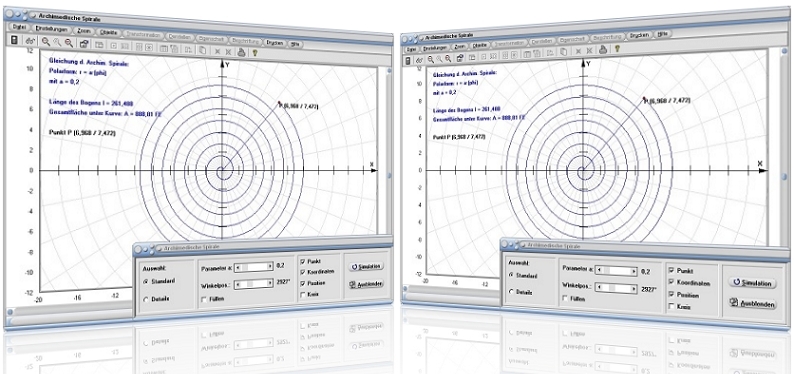Click Ausblenden button in left panel

click(366, 283)
